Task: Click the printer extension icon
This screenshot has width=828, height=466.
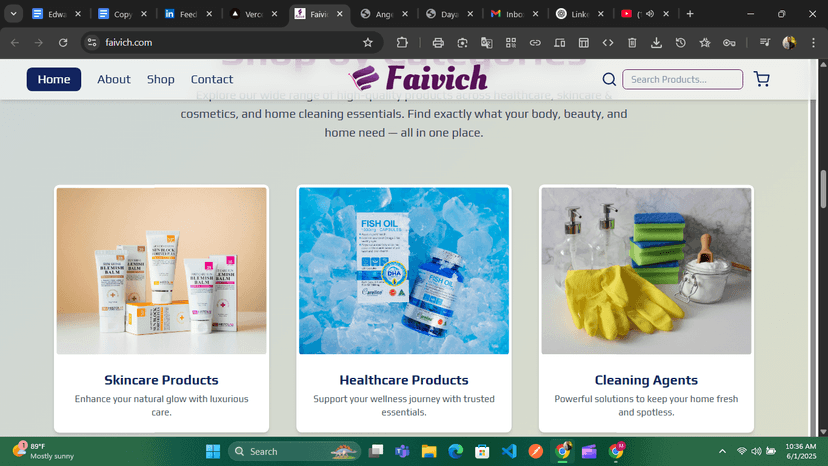Action: coord(438,43)
